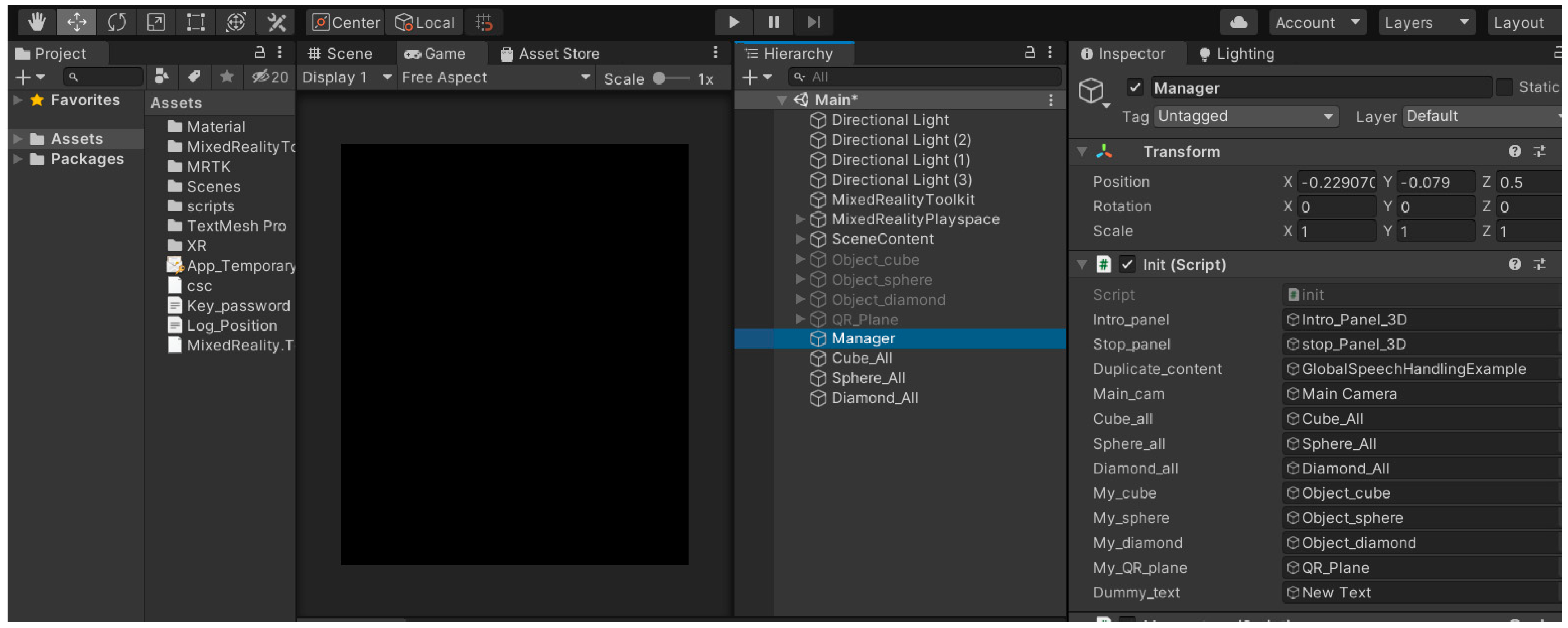The image size is (1568, 628).
Task: Expand the MixedRealityPlayspace tree item
Action: [800, 220]
